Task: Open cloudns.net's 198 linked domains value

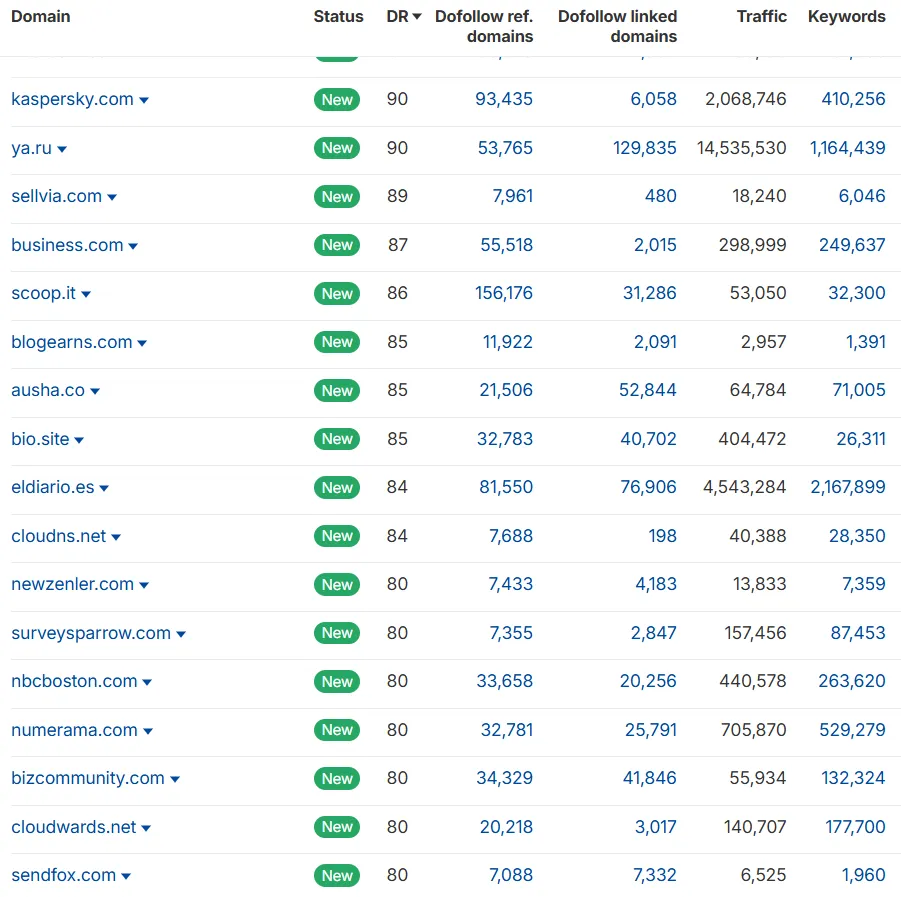Action: pyautogui.click(x=663, y=537)
